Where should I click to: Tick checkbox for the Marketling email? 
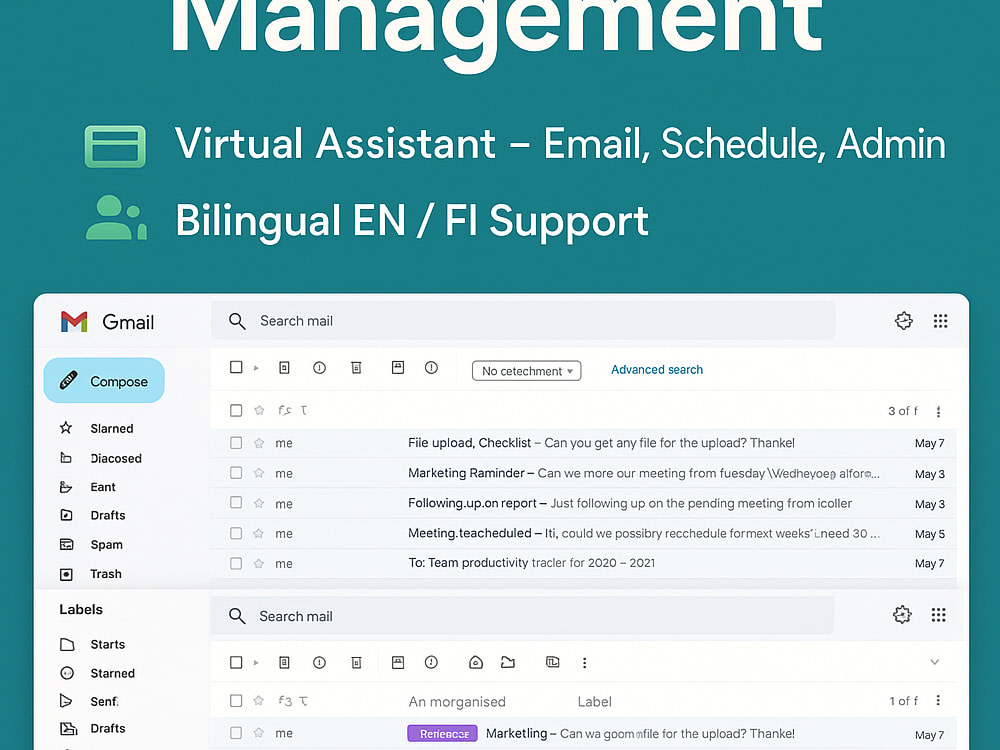(236, 733)
